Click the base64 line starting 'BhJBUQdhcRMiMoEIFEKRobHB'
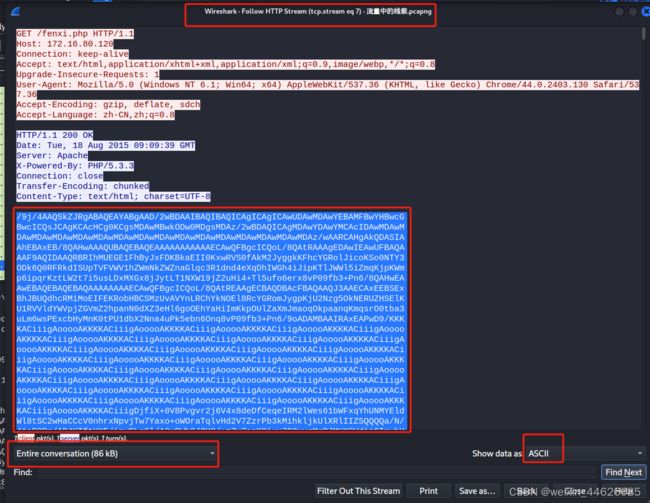Screen dimensions: 650x503 point(211,299)
